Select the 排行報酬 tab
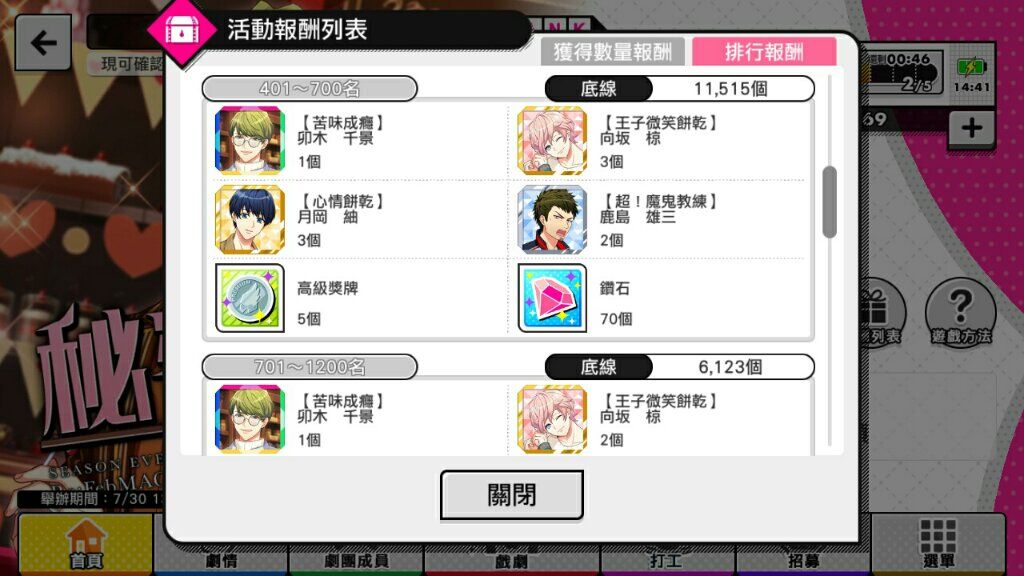The height and width of the screenshot is (576, 1024). [x=764, y=52]
